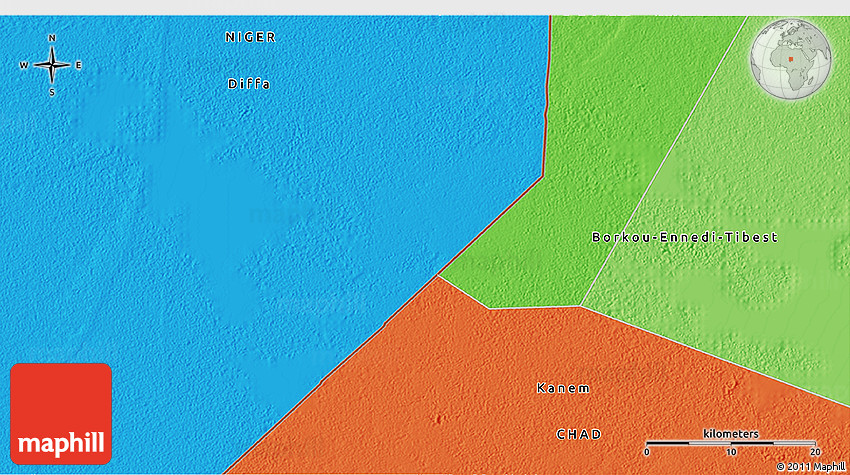Click the 0 mark on the scale
850x475 pixels.
[x=647, y=452]
